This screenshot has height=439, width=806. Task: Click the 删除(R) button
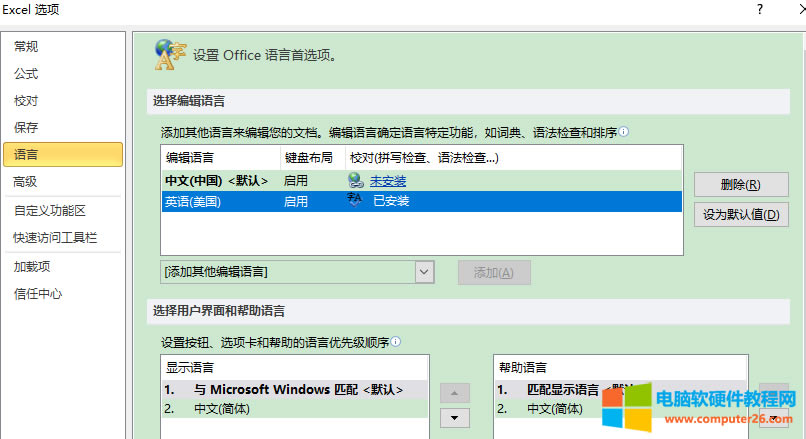pos(741,185)
